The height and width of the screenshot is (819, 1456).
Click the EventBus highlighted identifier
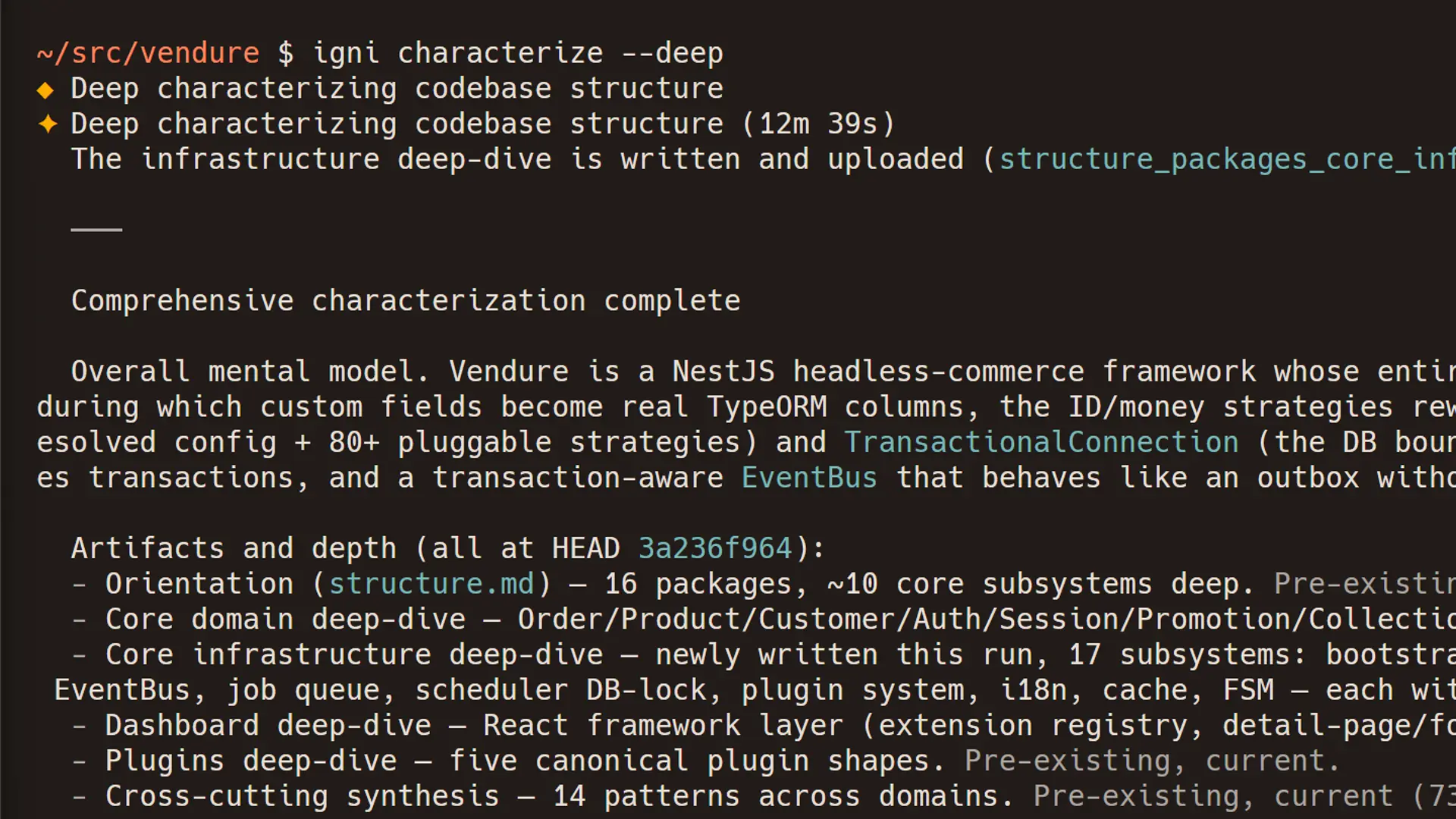point(809,478)
